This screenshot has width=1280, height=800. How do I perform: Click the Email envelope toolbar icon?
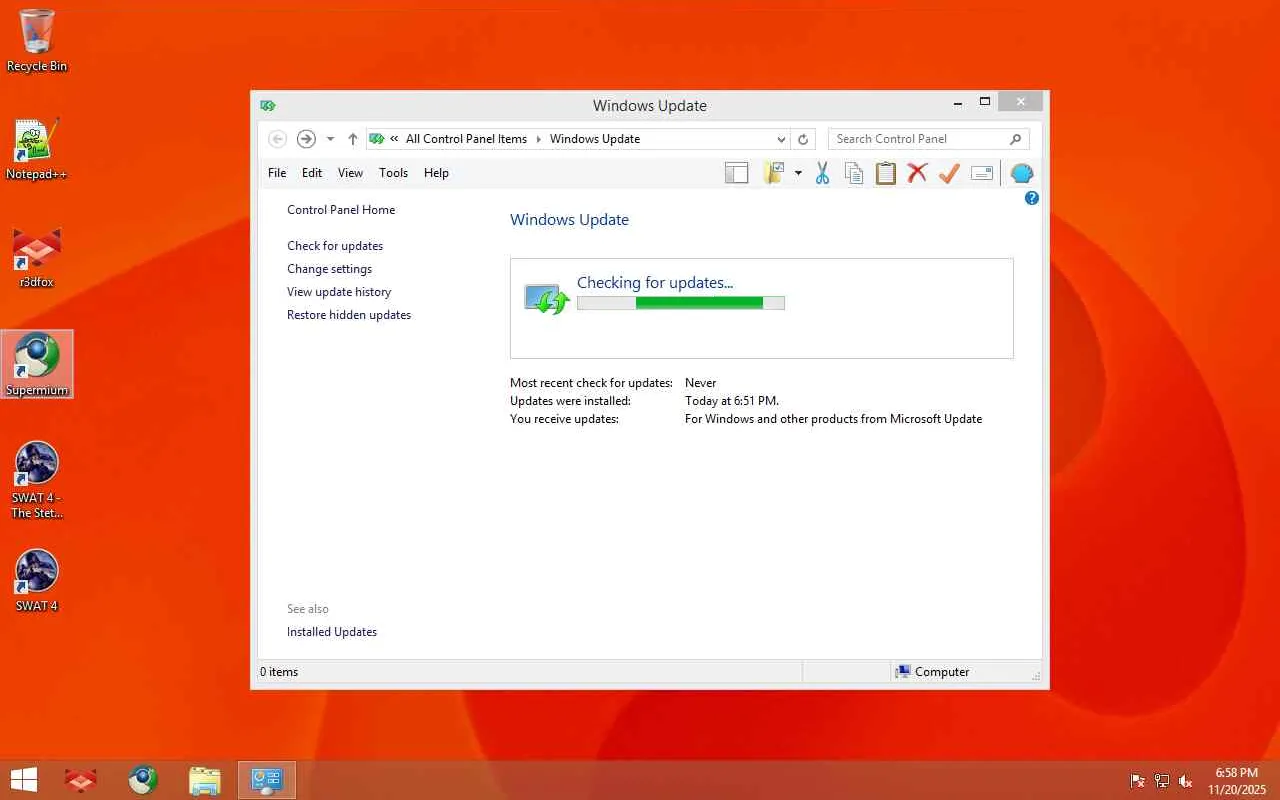click(x=982, y=173)
